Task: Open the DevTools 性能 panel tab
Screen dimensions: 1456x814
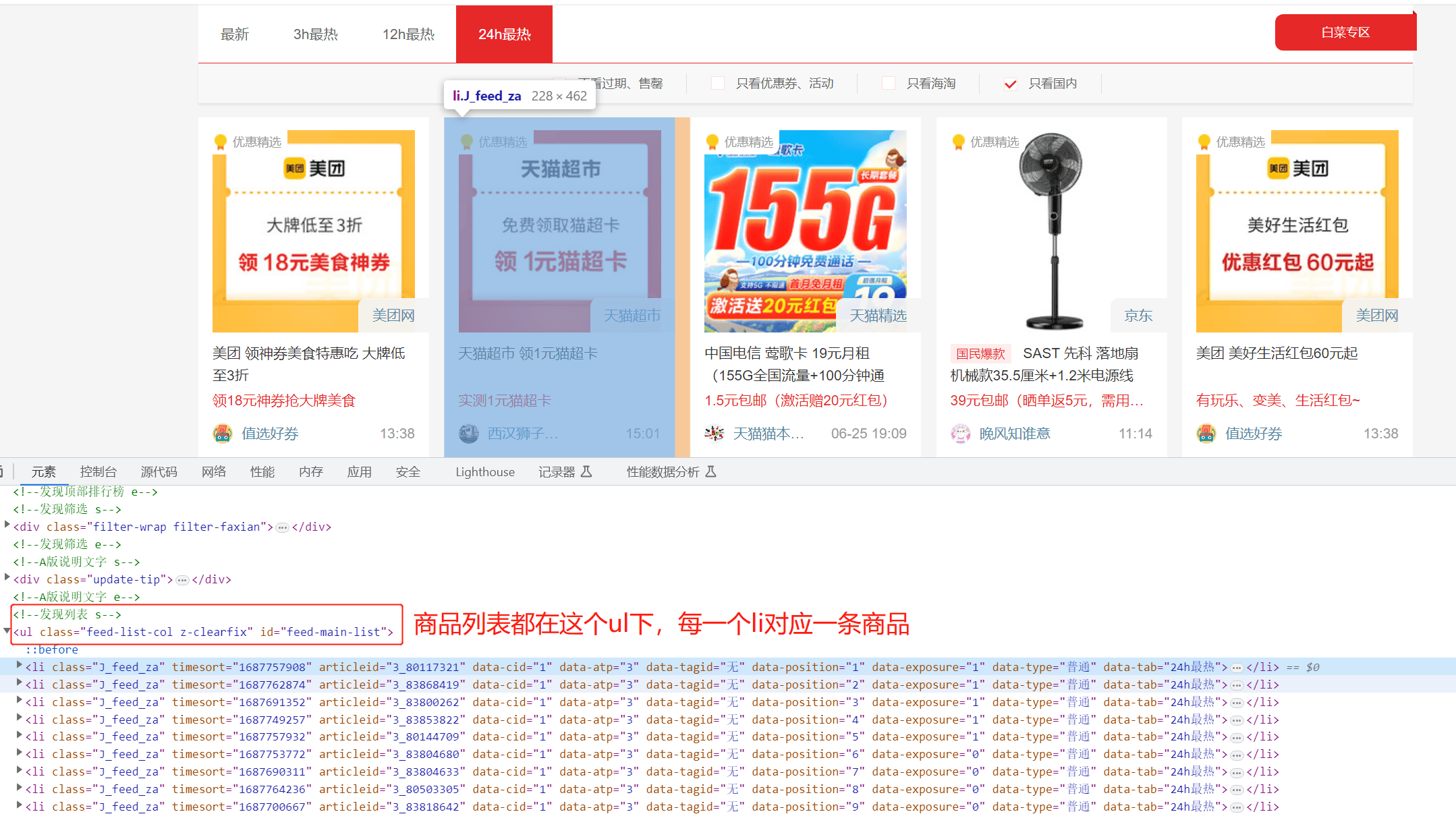Action: click(262, 472)
